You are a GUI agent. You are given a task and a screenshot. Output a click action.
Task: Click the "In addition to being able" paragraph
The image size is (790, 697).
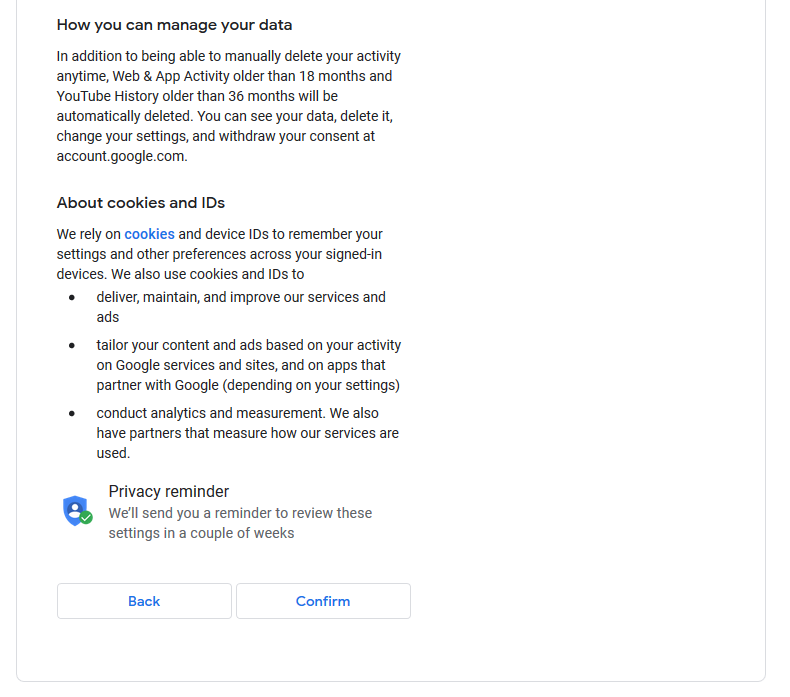[x=228, y=57]
